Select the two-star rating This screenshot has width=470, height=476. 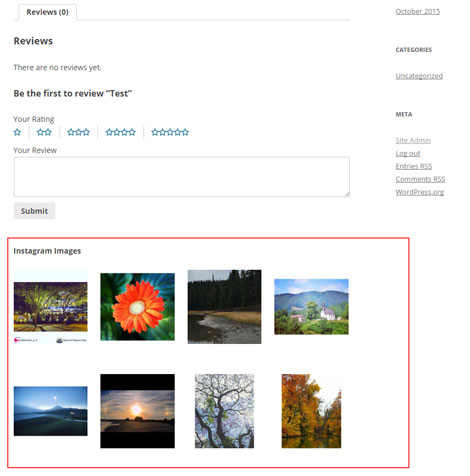click(44, 132)
